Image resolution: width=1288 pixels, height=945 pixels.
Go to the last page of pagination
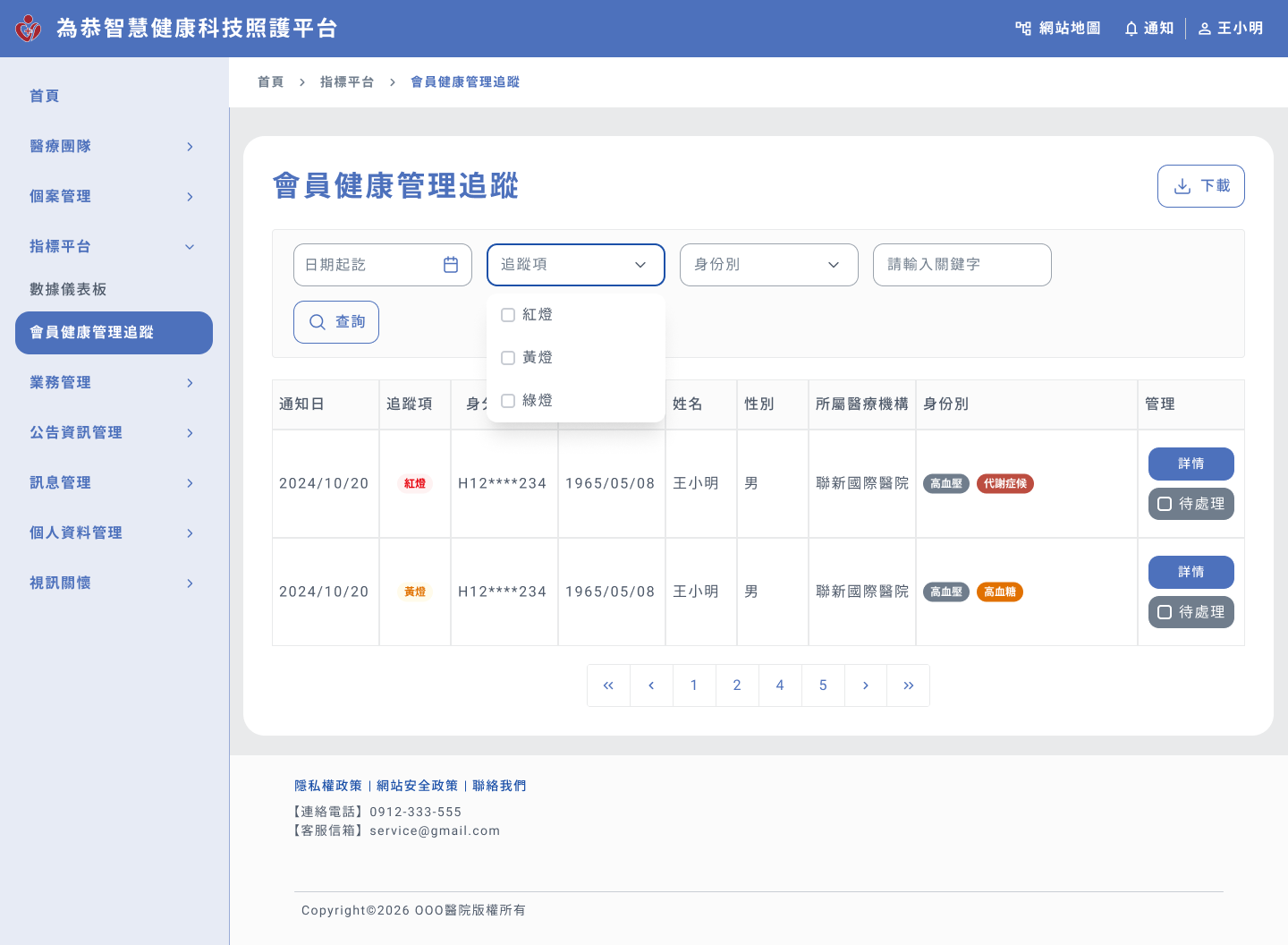(908, 685)
